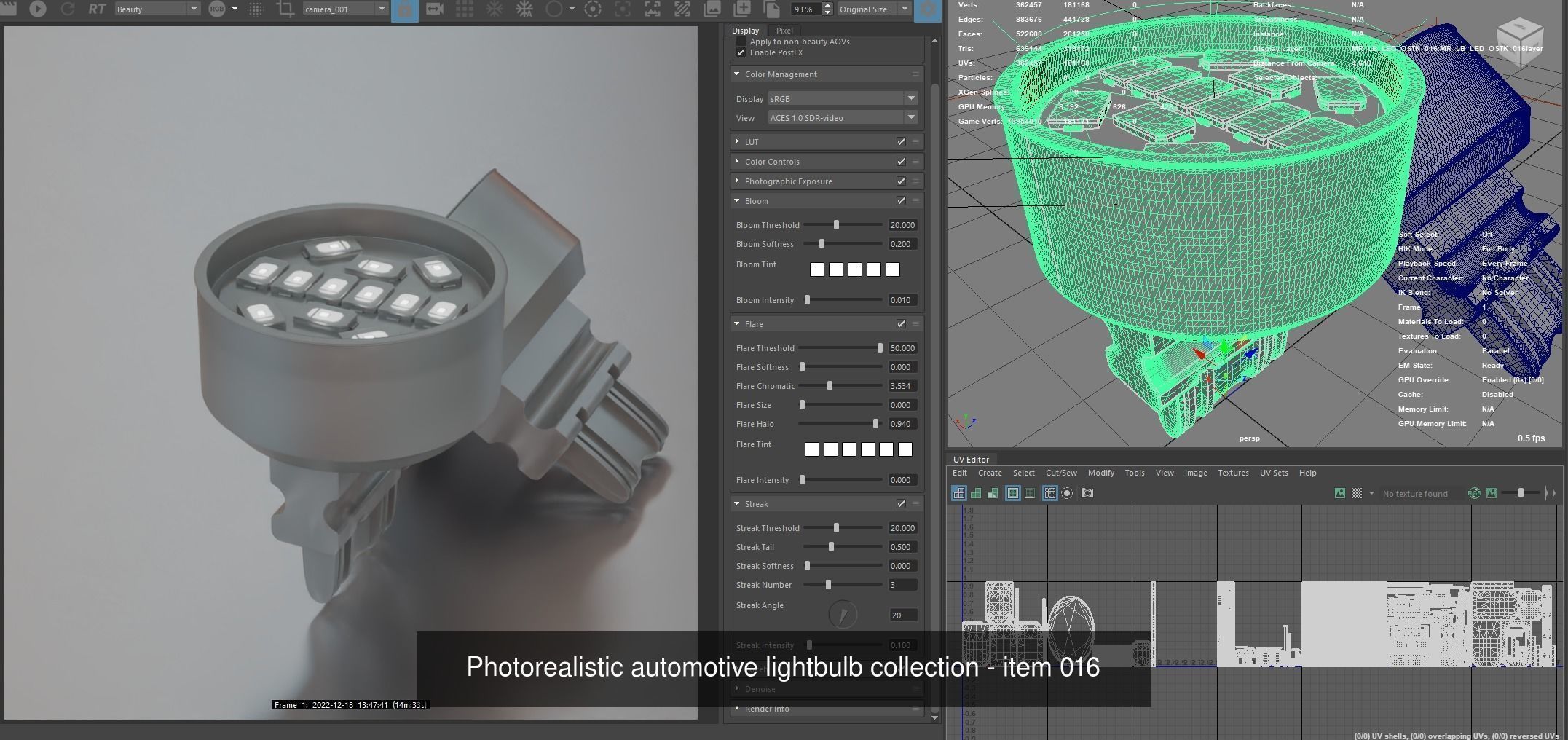Open the Modify menu in UV Editor

pyautogui.click(x=1100, y=473)
